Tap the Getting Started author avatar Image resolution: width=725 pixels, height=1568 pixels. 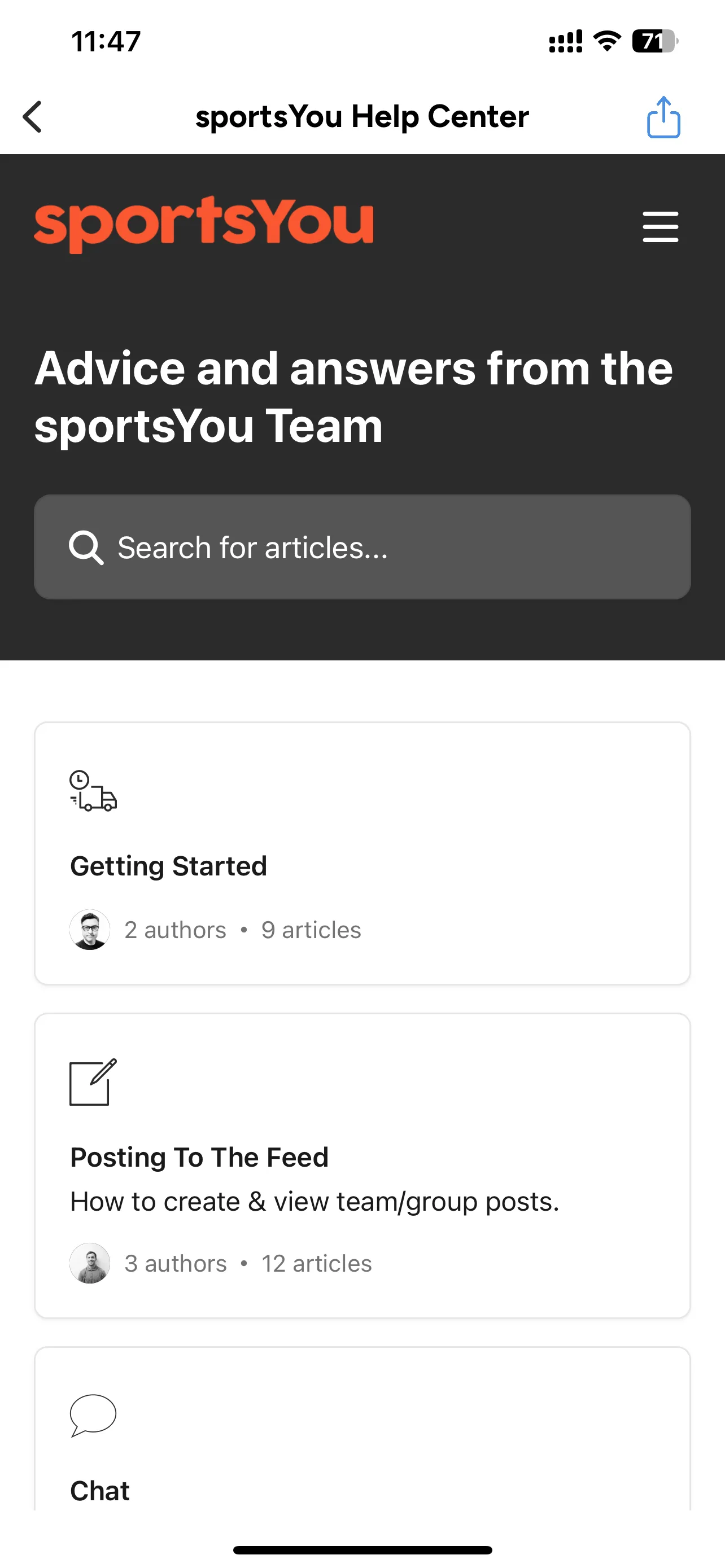(x=89, y=930)
